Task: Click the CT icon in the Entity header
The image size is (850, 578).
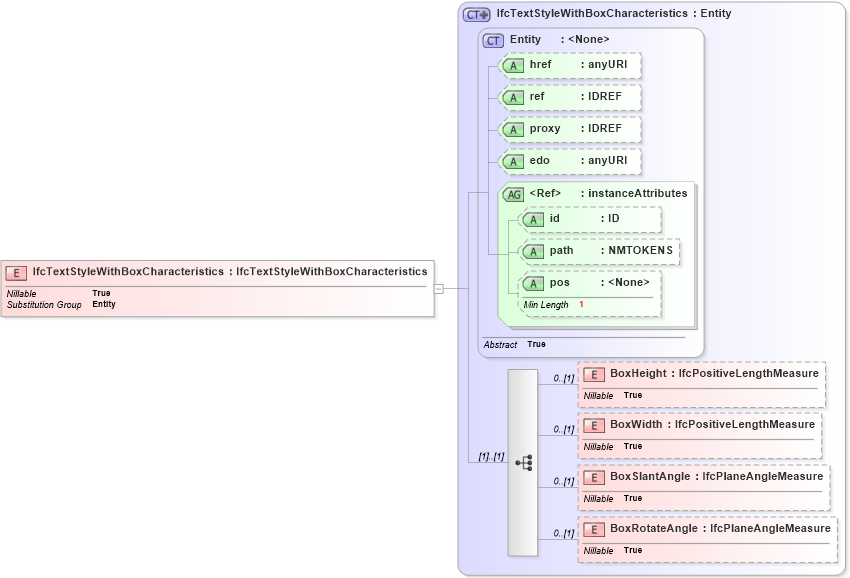Action: [491, 39]
